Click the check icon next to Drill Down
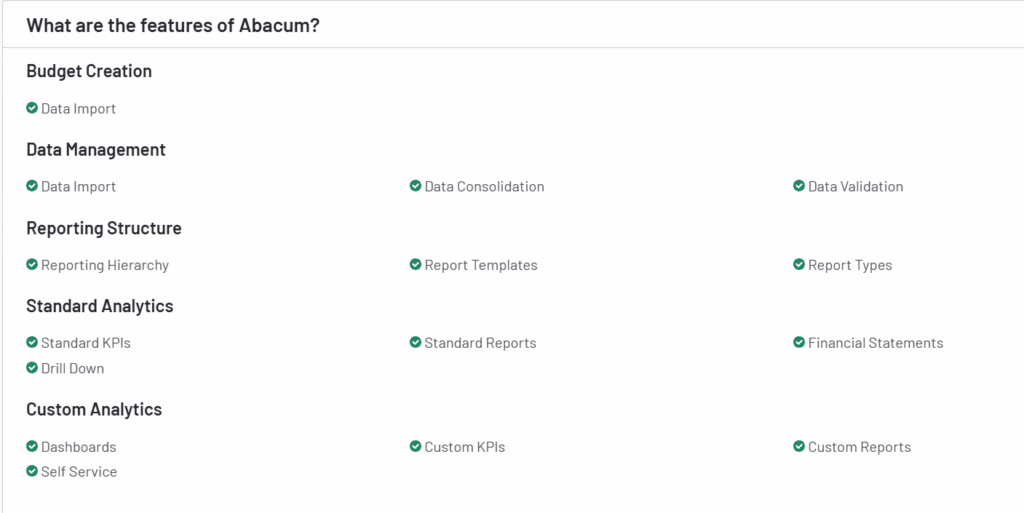The width and height of the screenshot is (1024, 513). click(32, 367)
